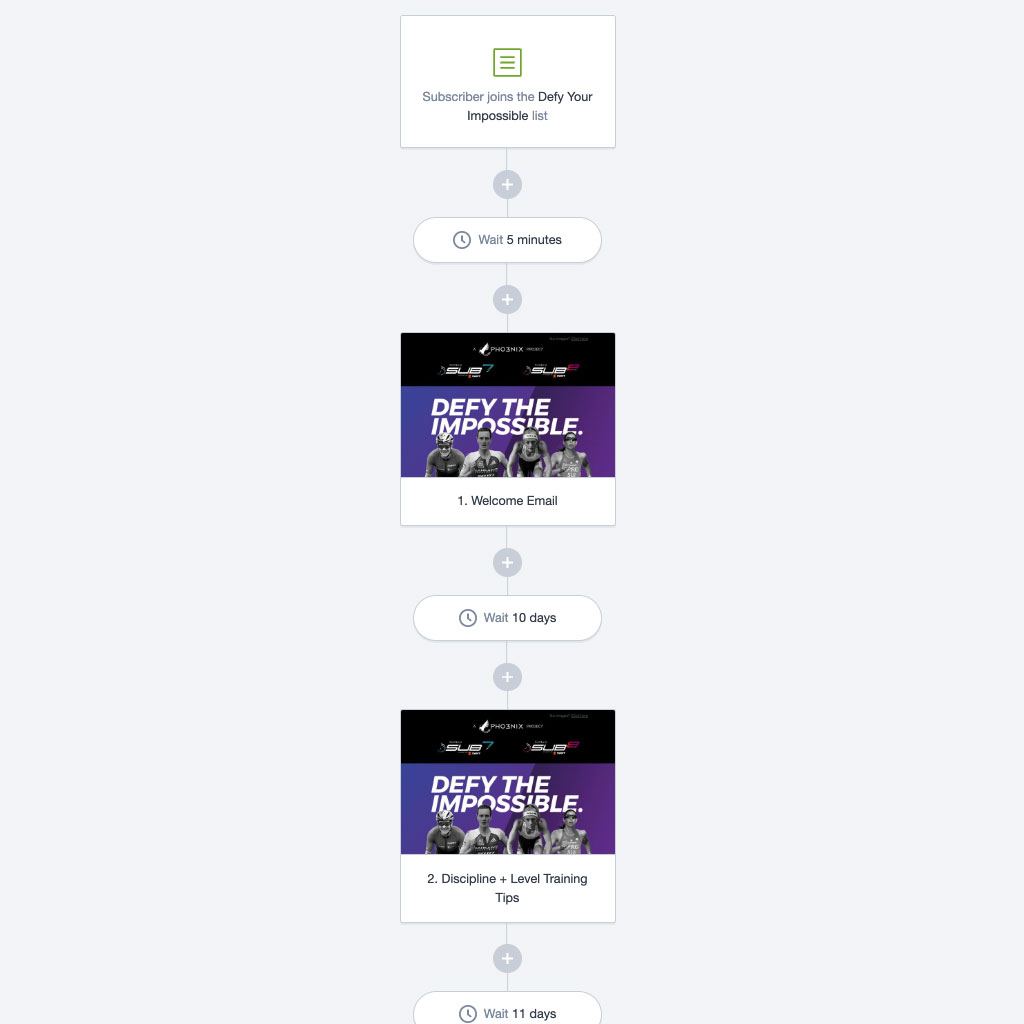
Task: Click the 1. Welcome Email label
Action: [x=507, y=501]
